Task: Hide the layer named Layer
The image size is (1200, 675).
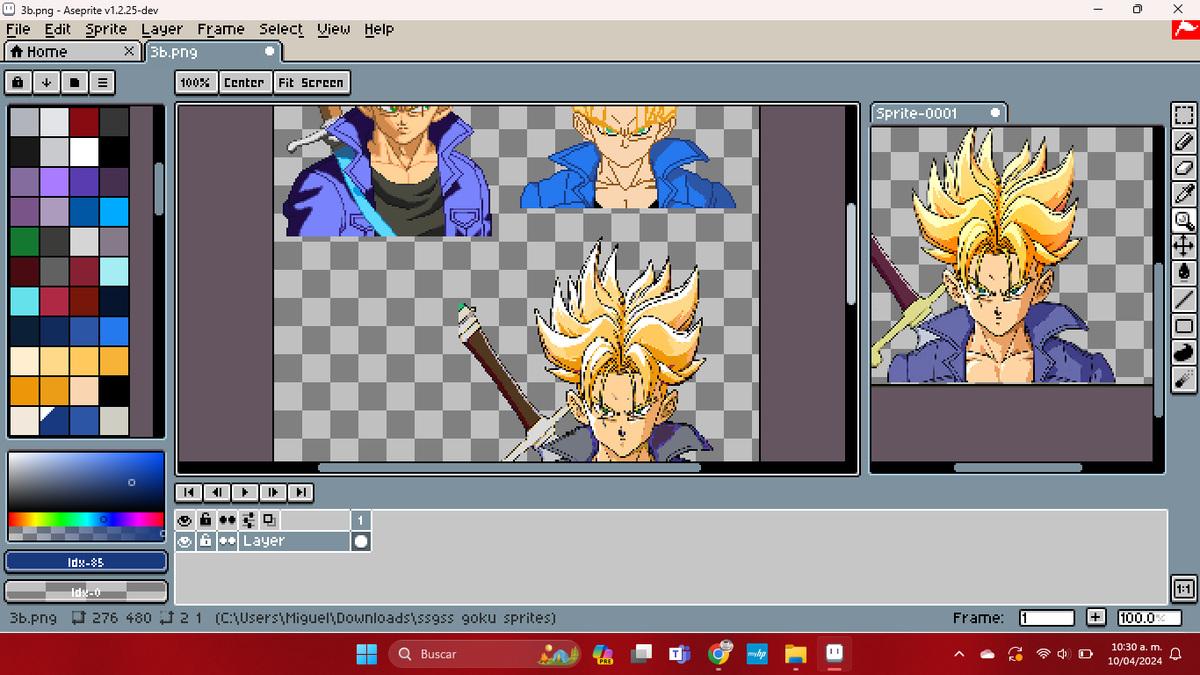Action: pos(185,541)
